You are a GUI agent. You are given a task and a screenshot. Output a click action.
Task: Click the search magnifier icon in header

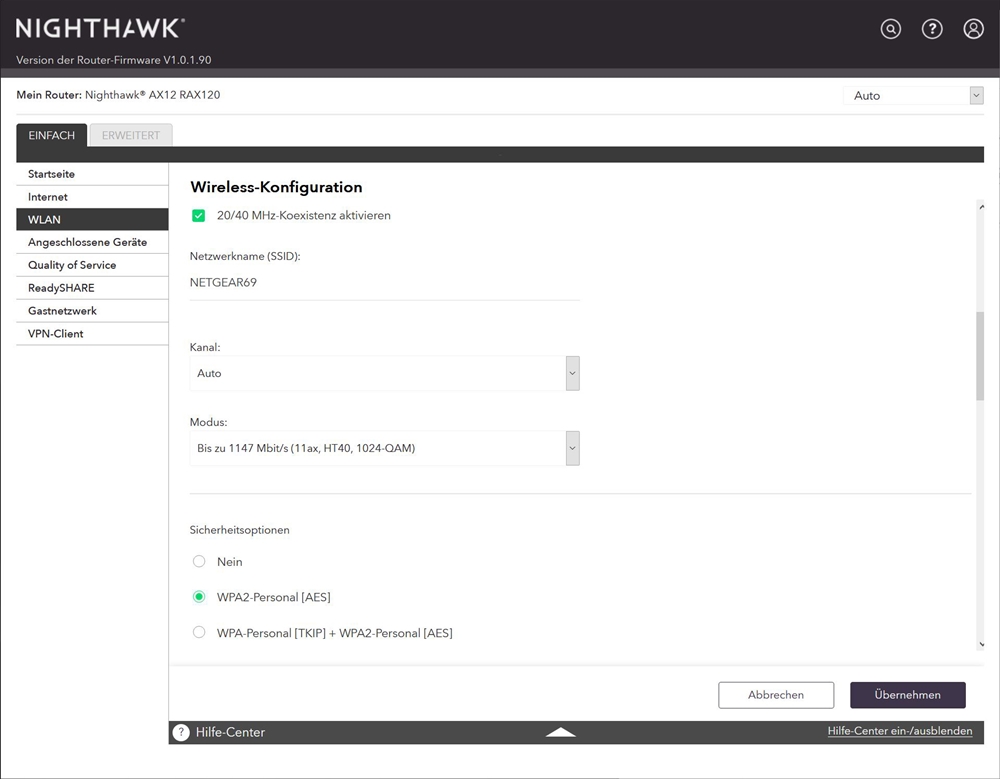[890, 29]
